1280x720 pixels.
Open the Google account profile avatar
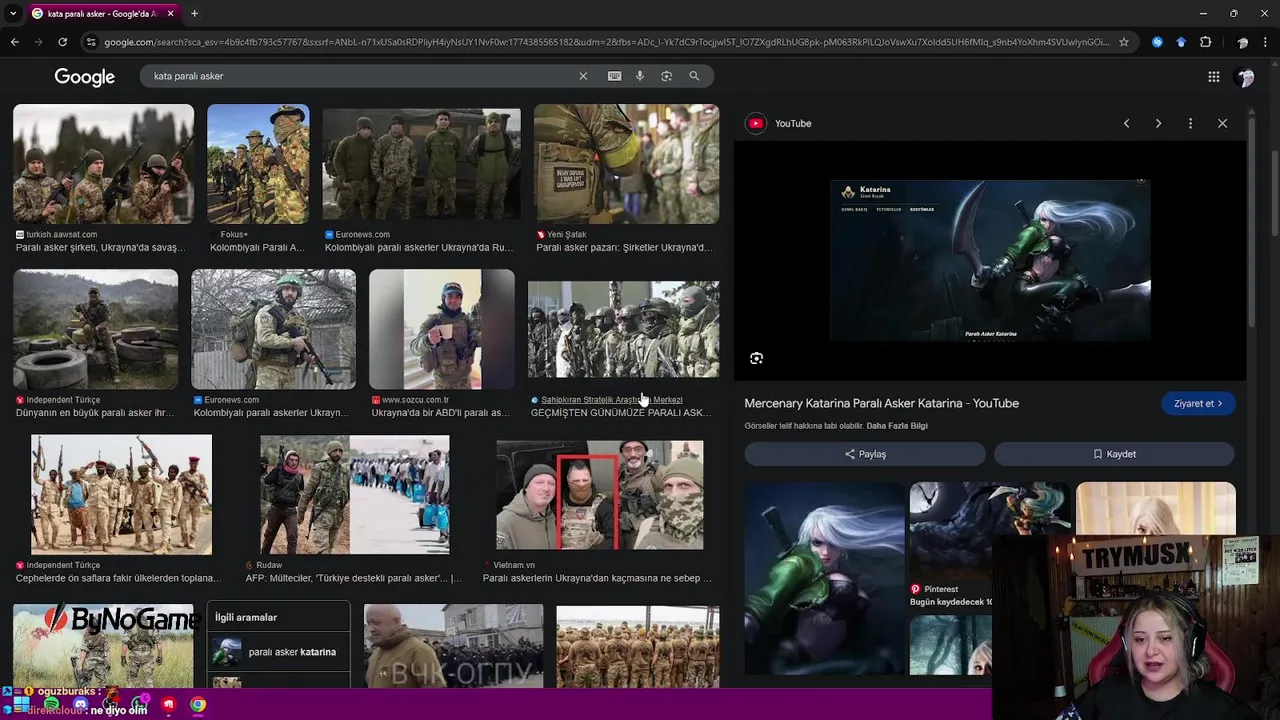(1245, 77)
